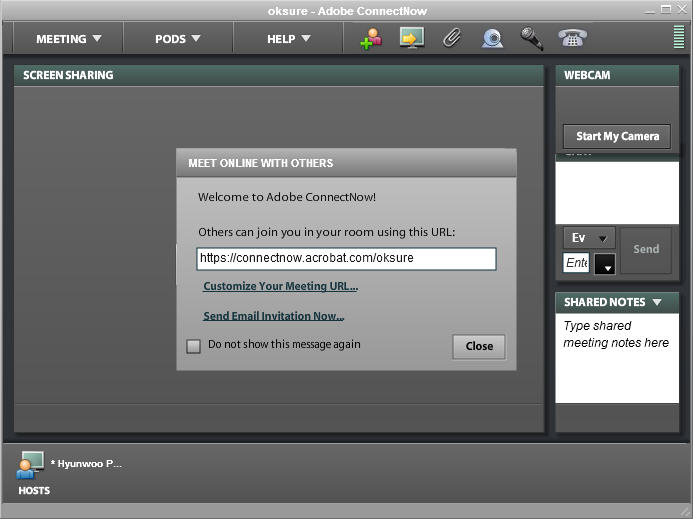Image resolution: width=693 pixels, height=519 pixels.
Task: Open the Help menu
Action: [x=289, y=39]
